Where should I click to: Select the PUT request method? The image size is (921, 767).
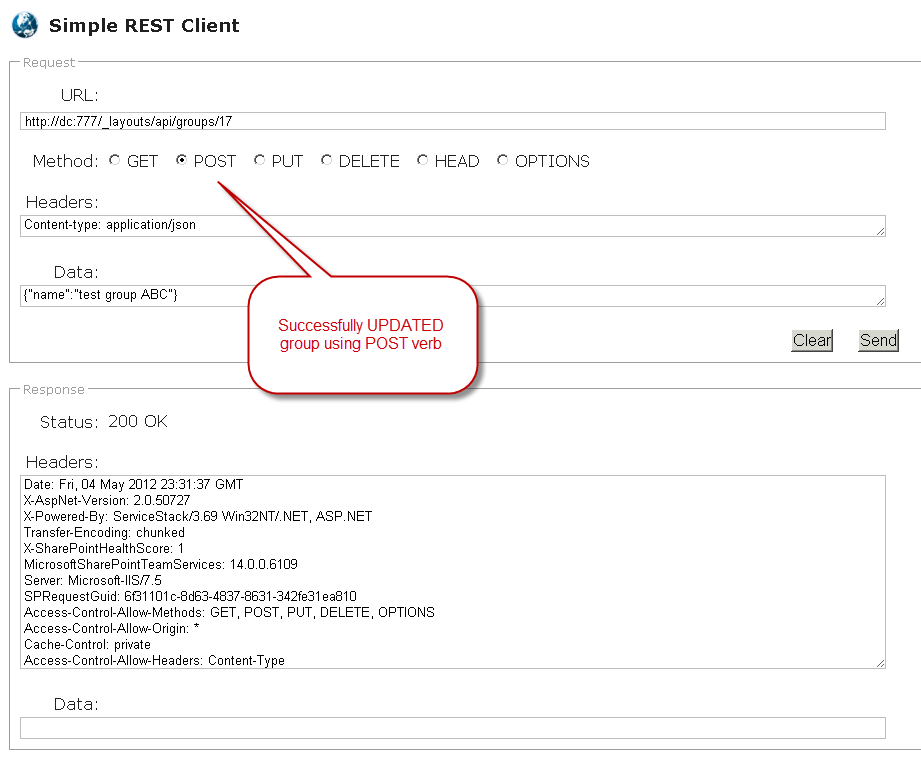click(x=259, y=160)
